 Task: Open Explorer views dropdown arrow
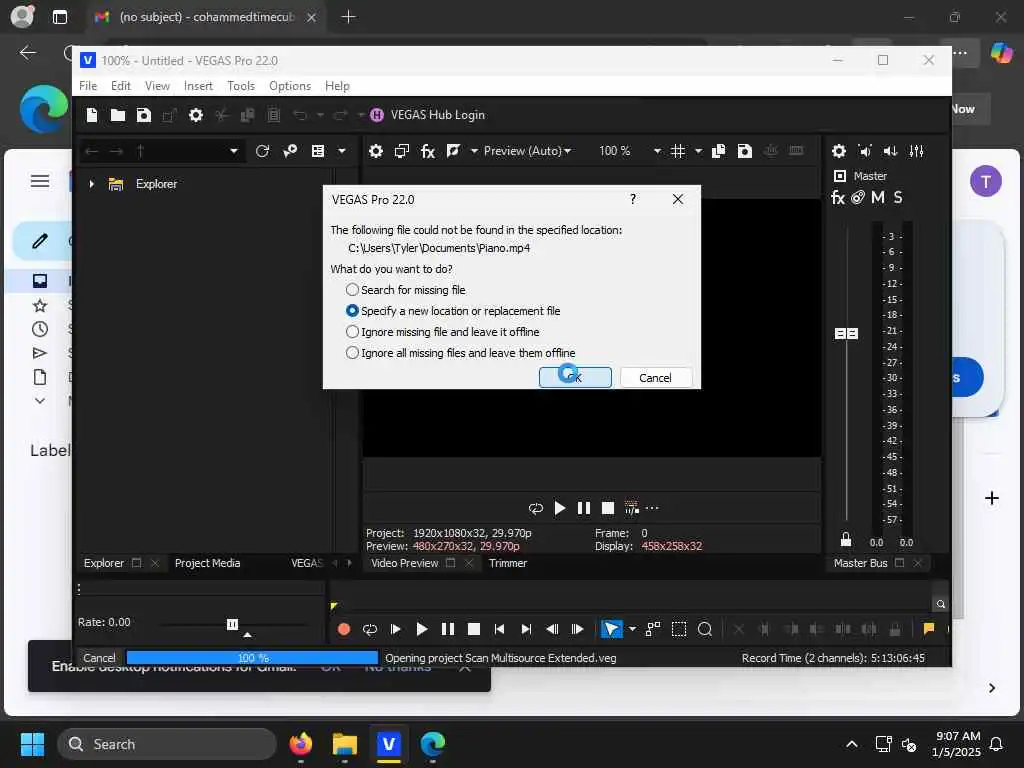pyautogui.click(x=342, y=151)
